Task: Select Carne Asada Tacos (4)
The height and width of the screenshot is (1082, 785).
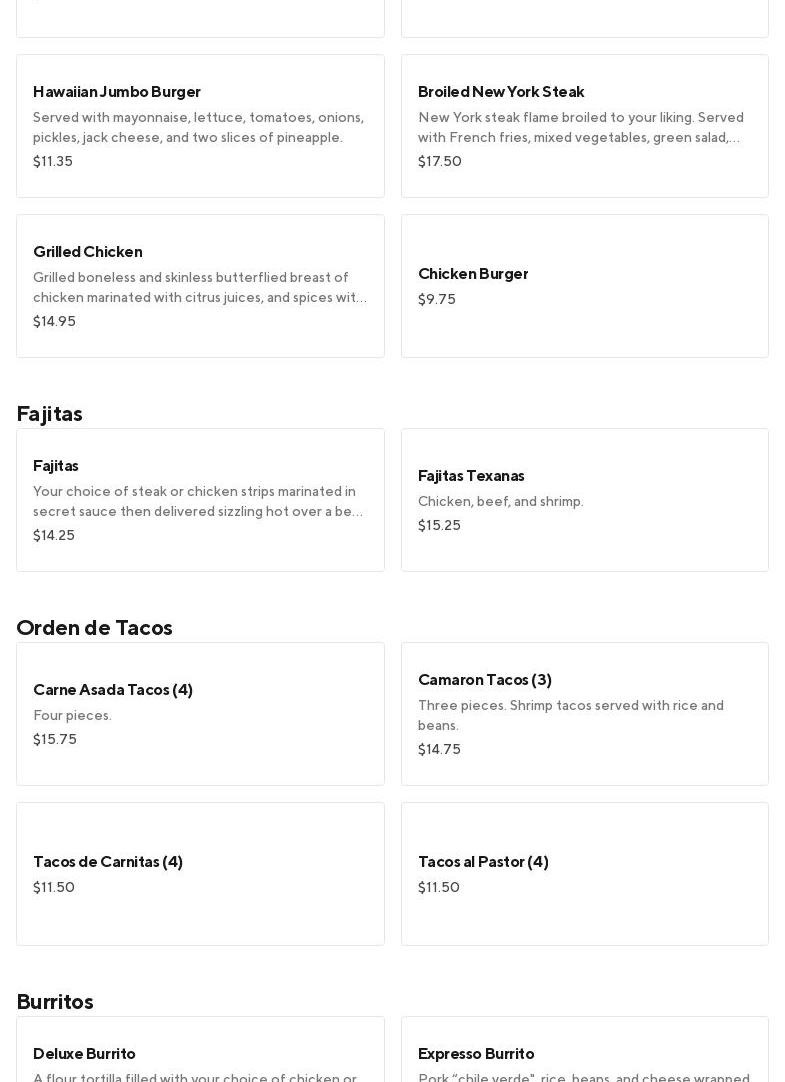Action: (x=200, y=713)
